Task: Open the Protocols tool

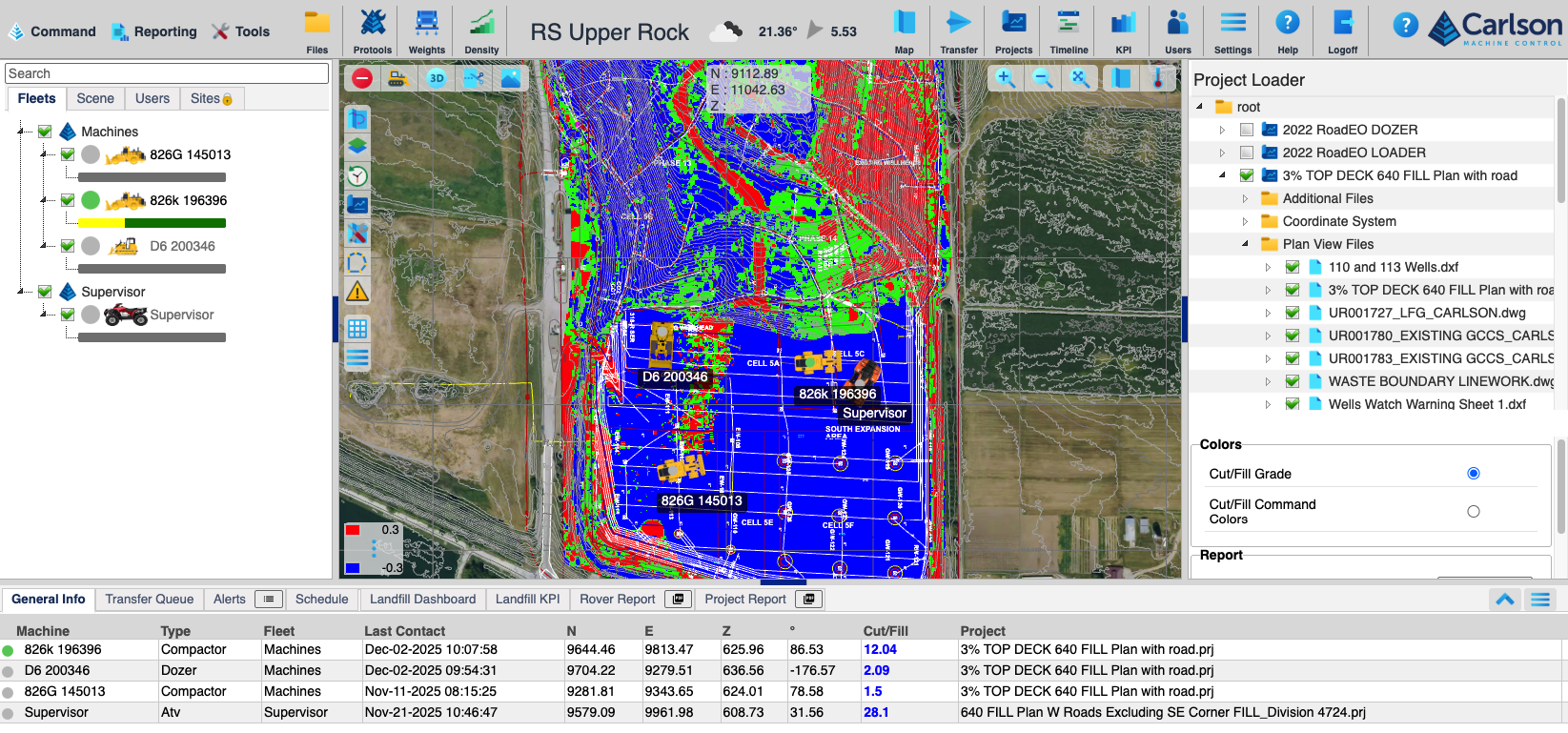Action: (x=373, y=31)
